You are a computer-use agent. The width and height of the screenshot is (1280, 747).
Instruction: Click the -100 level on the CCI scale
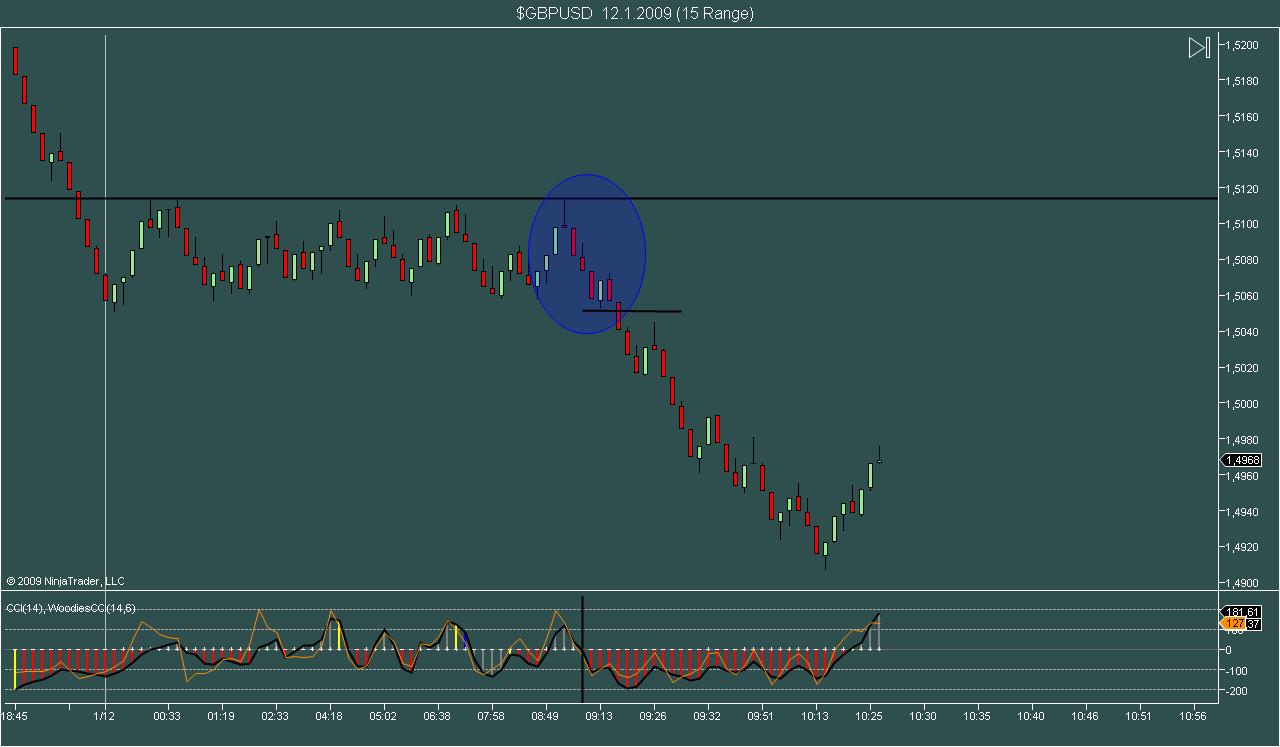[x=1238, y=670]
